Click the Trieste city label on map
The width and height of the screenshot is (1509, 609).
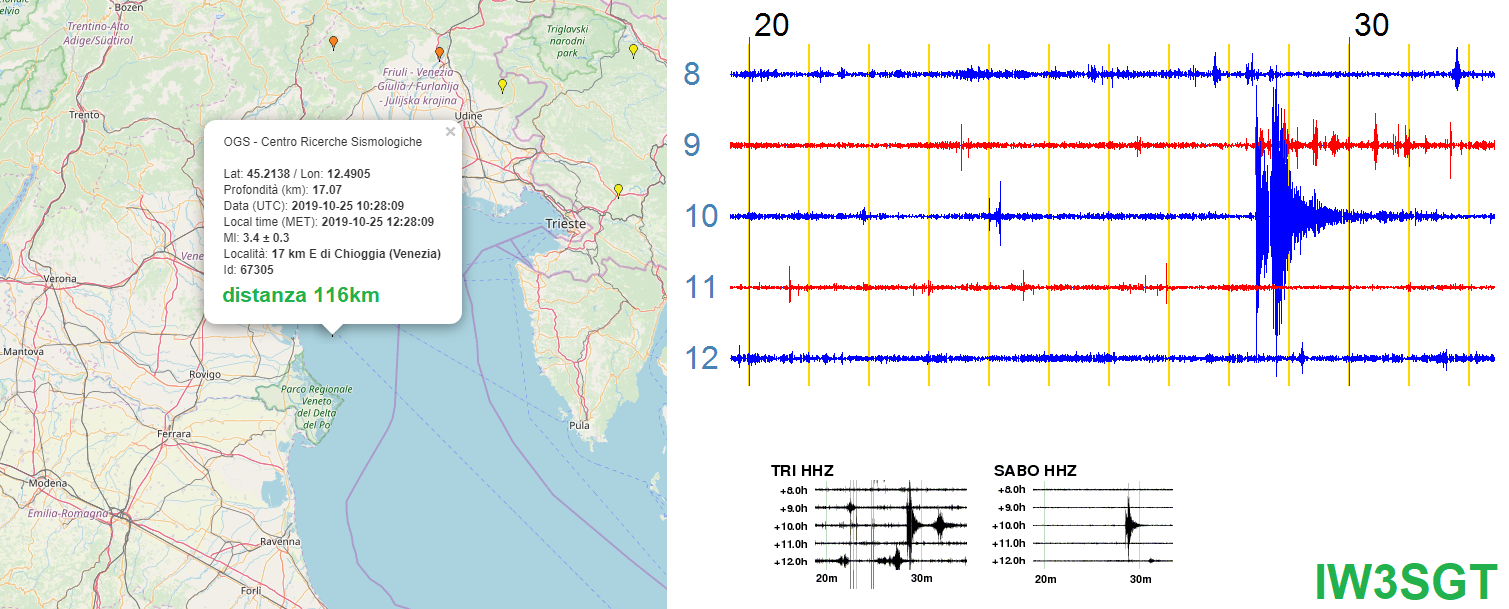point(566,223)
